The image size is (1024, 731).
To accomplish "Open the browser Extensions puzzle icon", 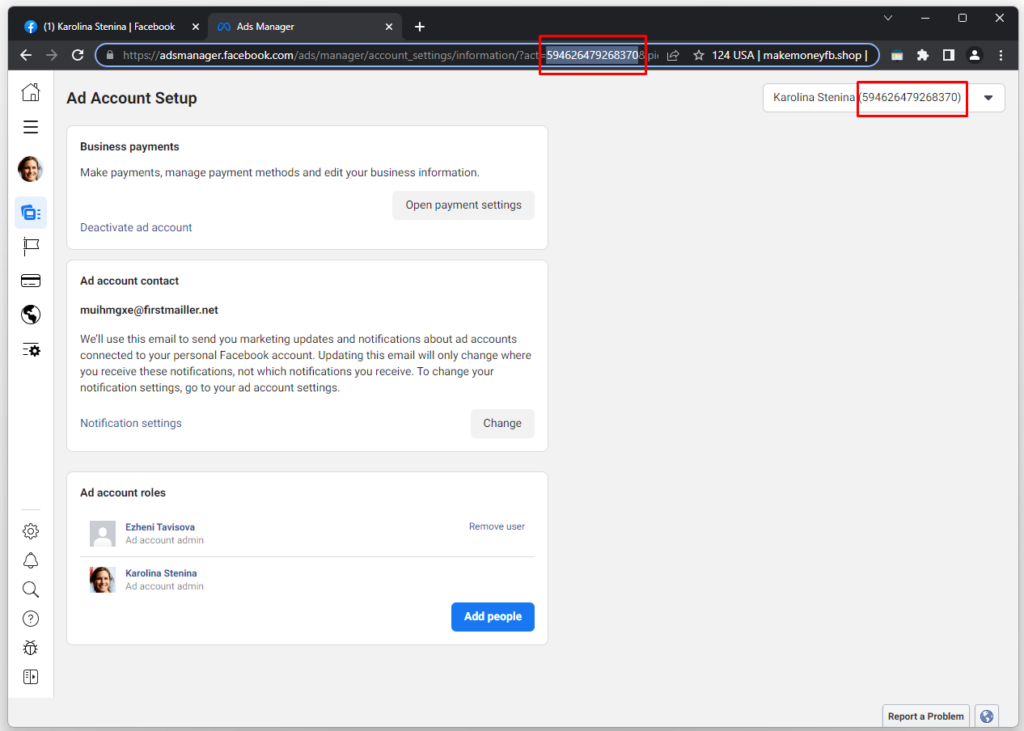I will 922,55.
